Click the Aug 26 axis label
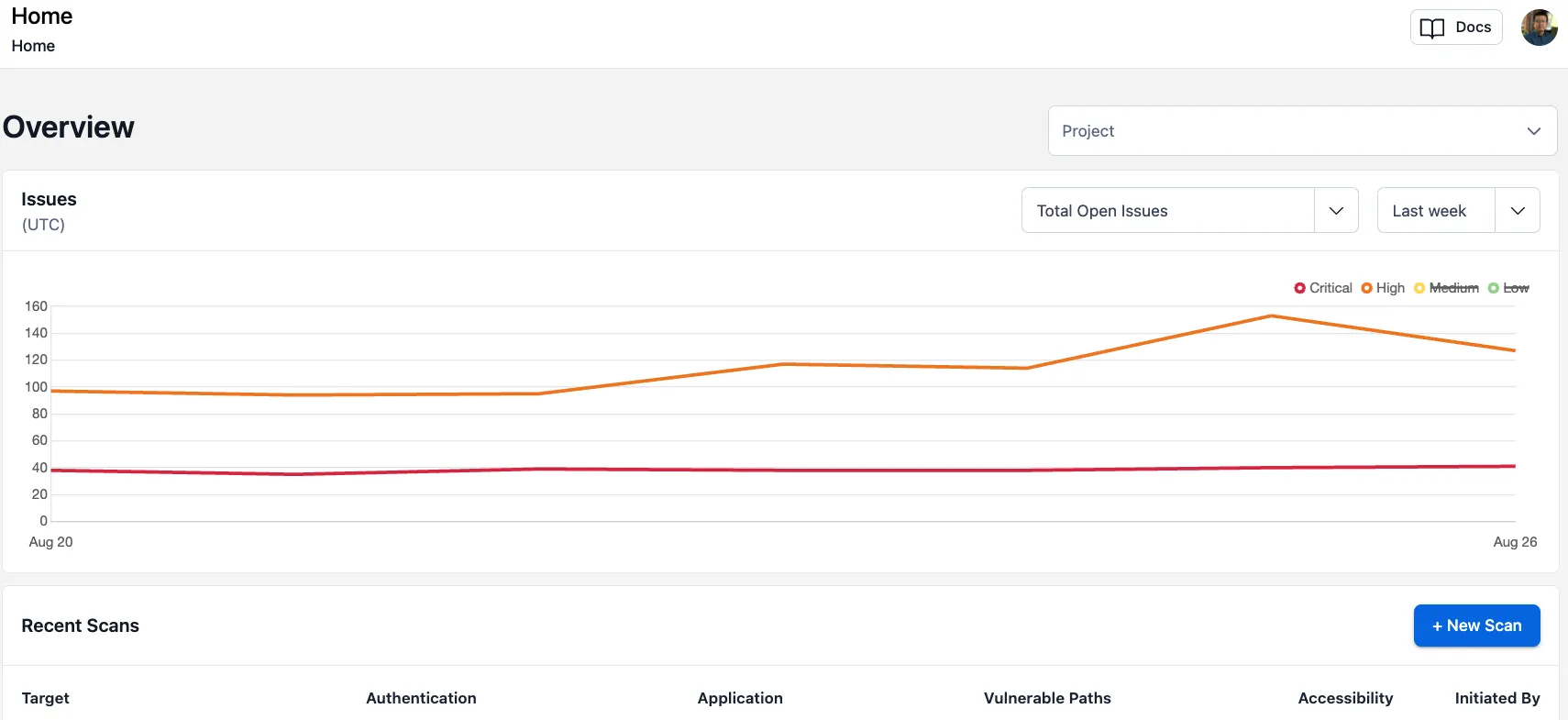Viewport: 1568px width, 720px height. click(x=1515, y=542)
